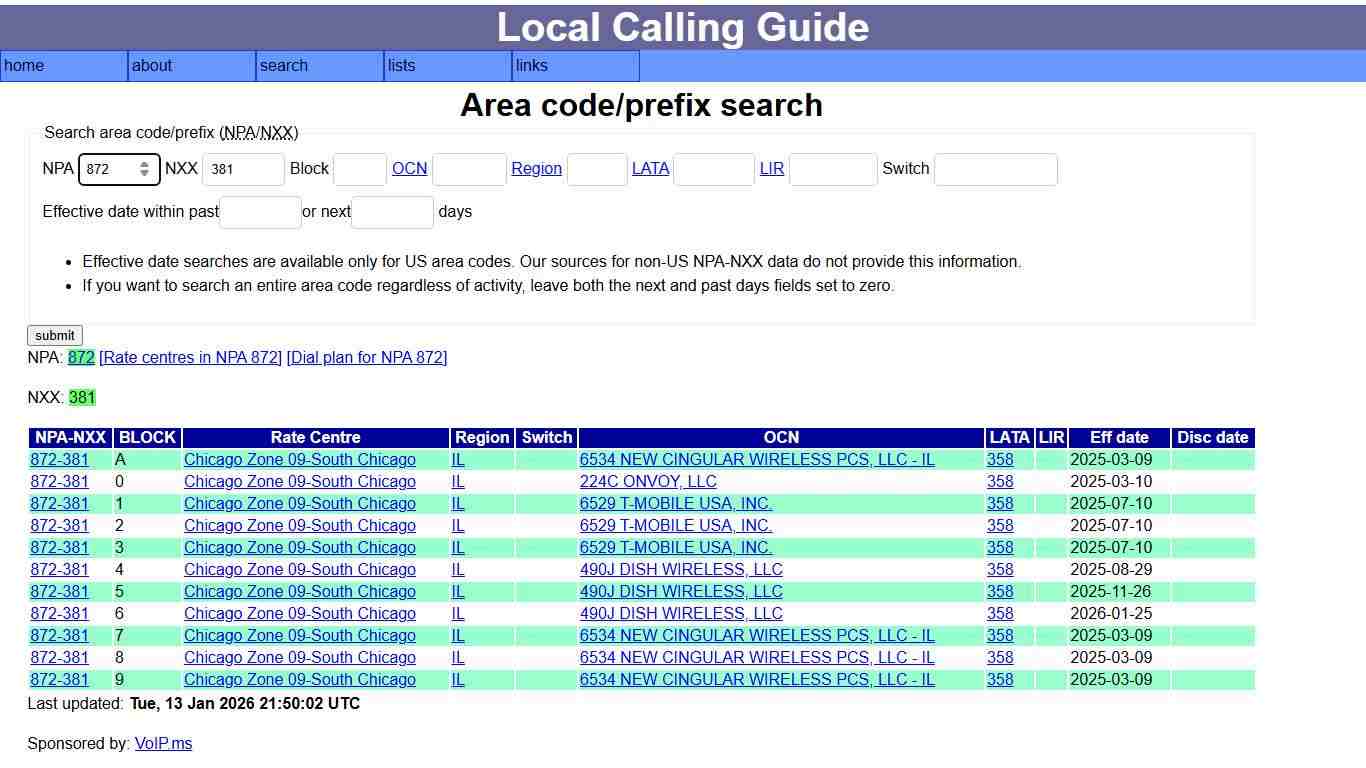Viewport: 1366px width, 768px height.
Task: Click the Switch input field
Action: (995, 169)
